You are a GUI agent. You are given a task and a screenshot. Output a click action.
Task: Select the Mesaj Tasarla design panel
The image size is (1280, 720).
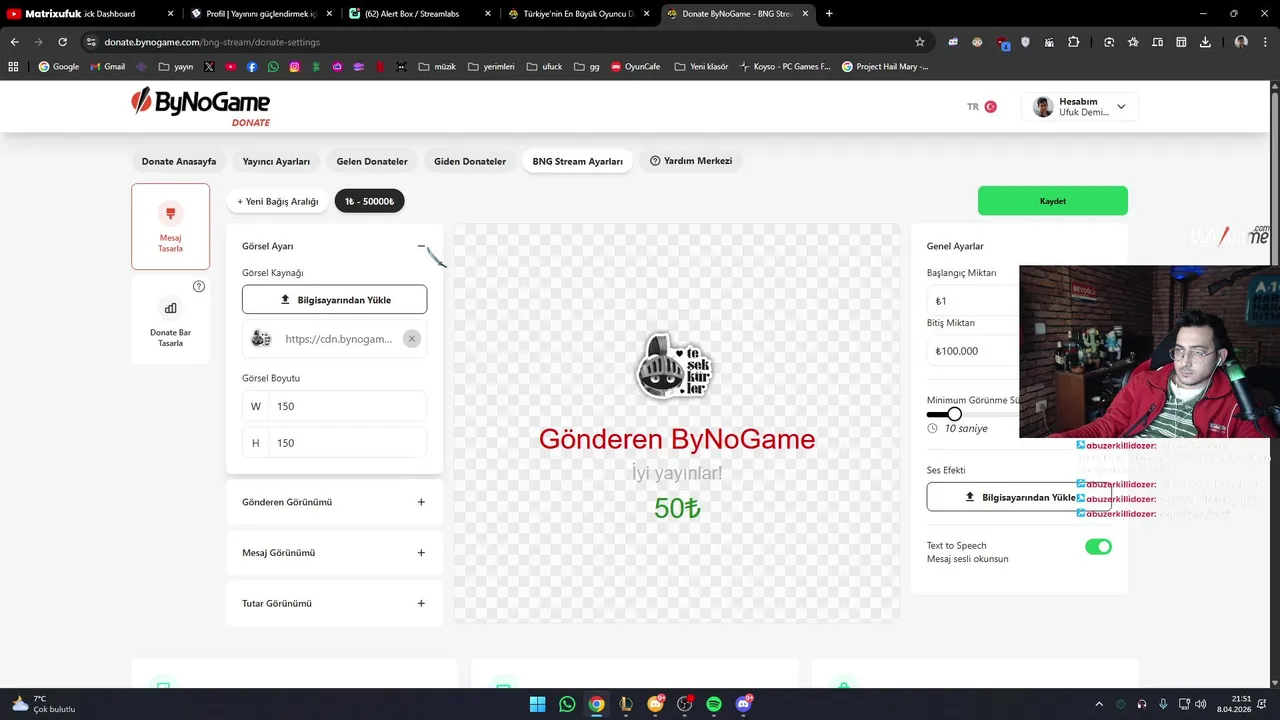(x=170, y=226)
